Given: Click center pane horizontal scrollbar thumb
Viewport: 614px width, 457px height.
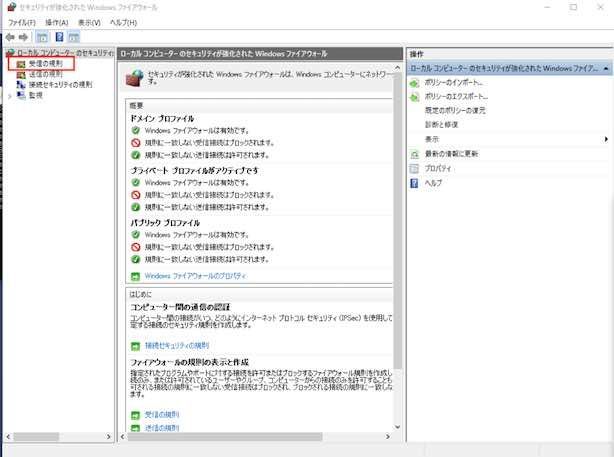Looking at the screenshot, I should tap(225, 436).
